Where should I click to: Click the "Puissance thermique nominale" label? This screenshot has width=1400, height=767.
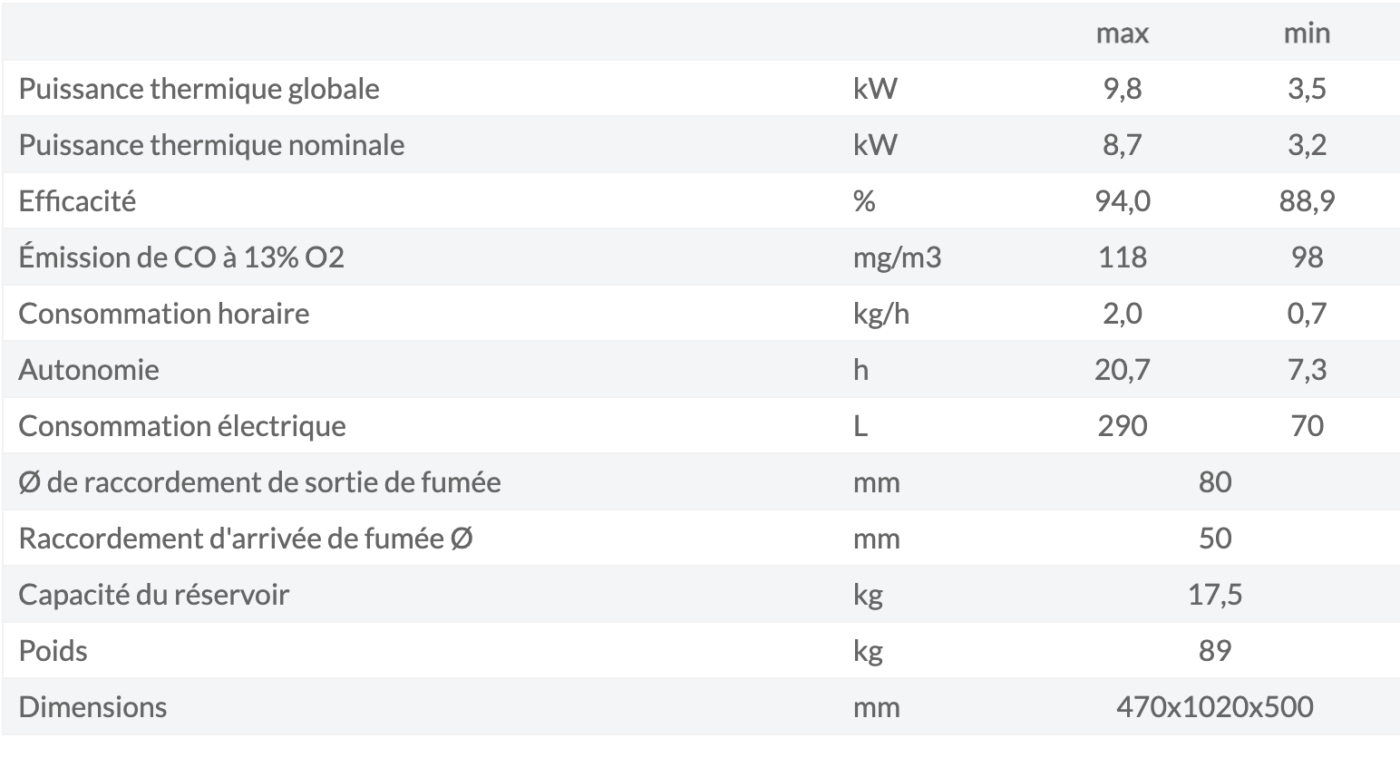211,145
